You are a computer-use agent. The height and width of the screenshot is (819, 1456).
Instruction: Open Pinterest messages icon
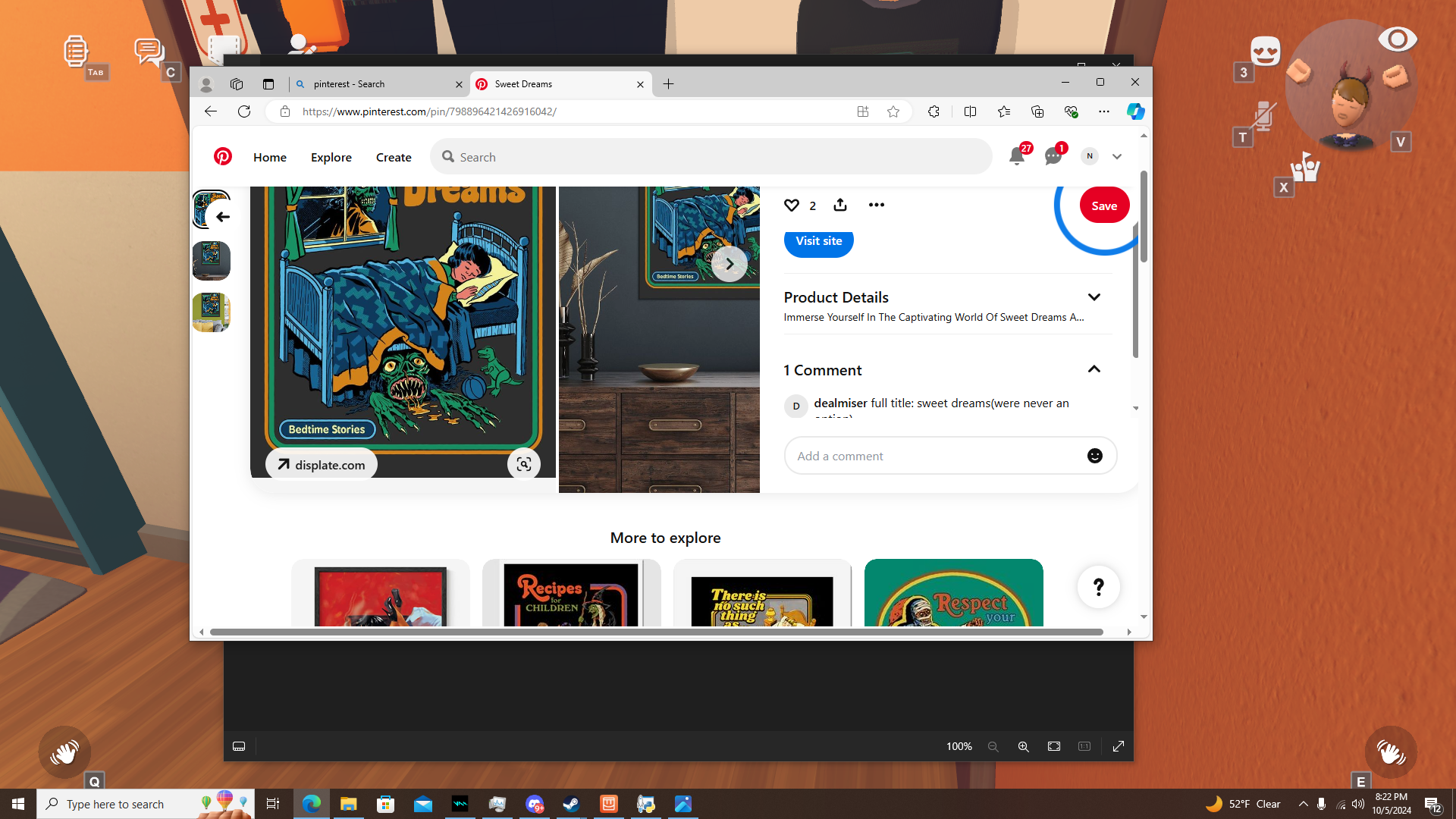[x=1053, y=157]
